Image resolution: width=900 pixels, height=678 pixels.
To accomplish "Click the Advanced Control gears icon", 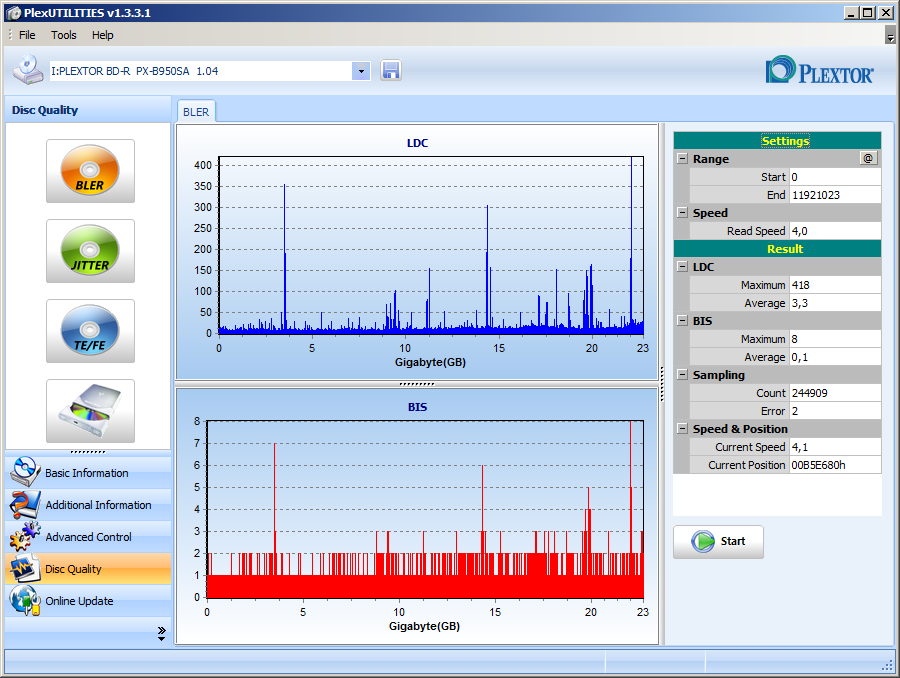I will (25, 536).
